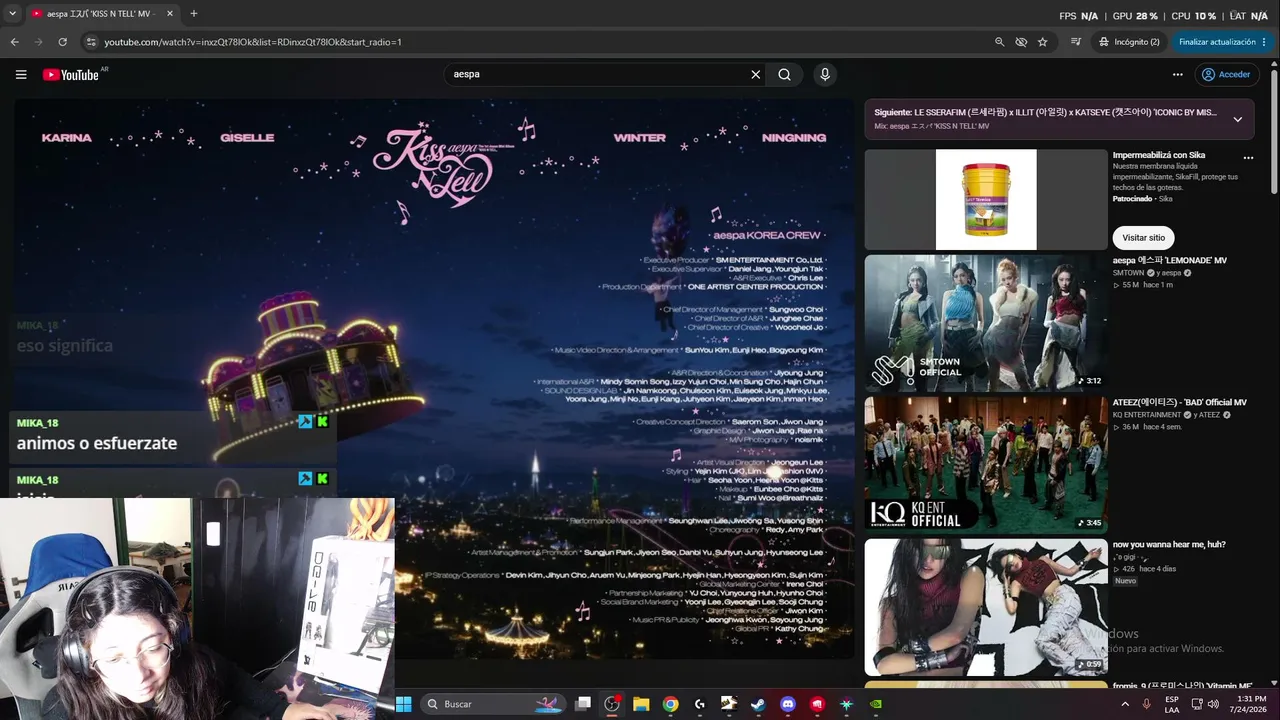Go to the YouTube home logo
The height and width of the screenshot is (720, 1280).
[71, 74]
